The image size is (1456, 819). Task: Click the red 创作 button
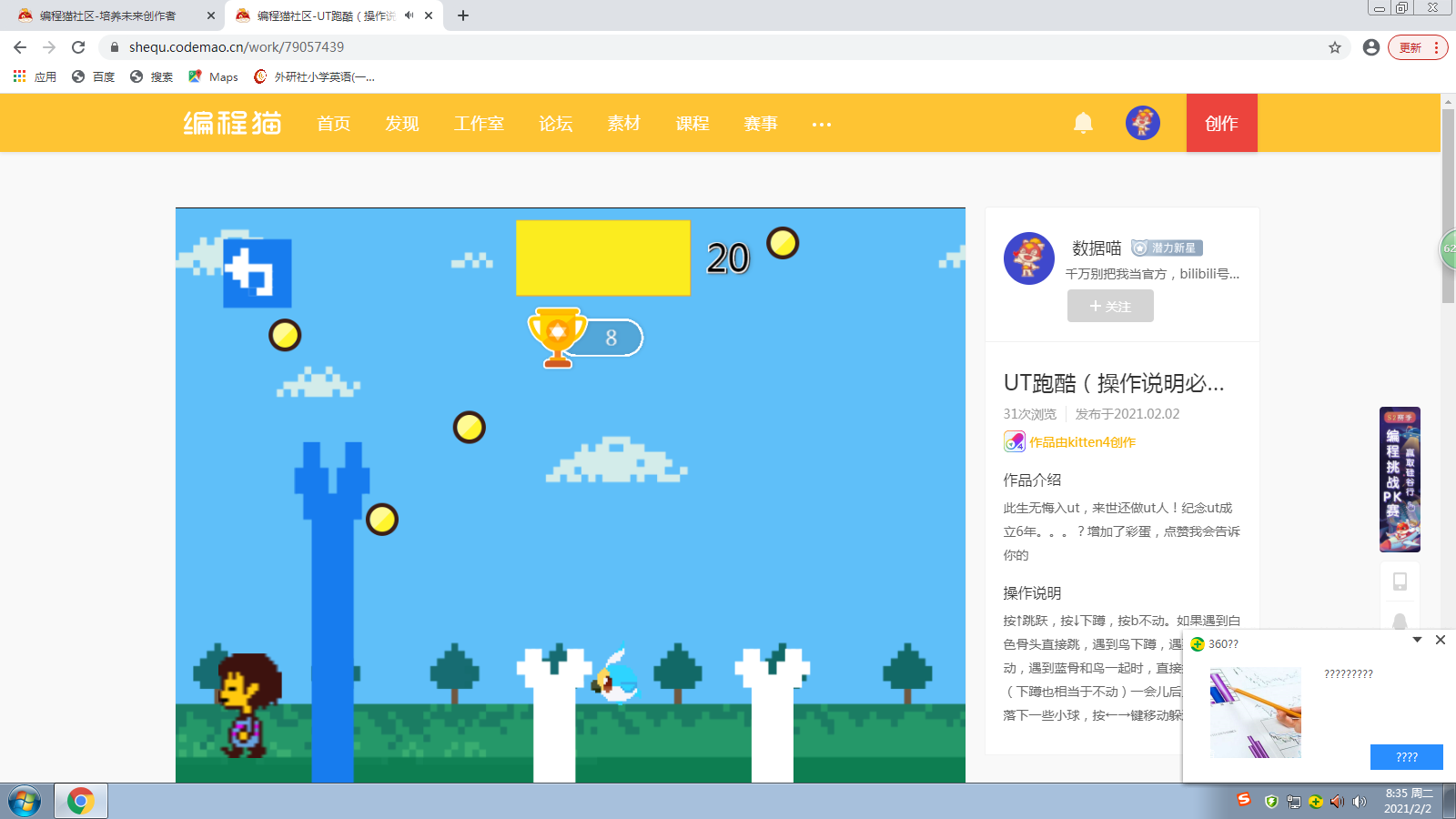click(1222, 123)
